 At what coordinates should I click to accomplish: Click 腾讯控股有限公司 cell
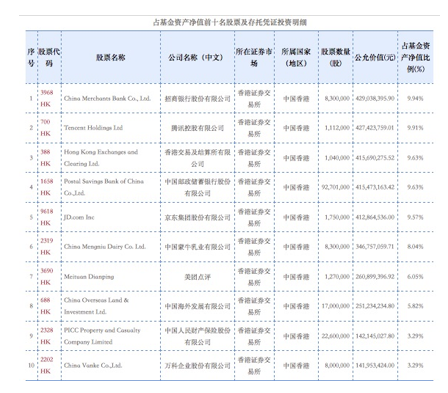tap(198, 128)
